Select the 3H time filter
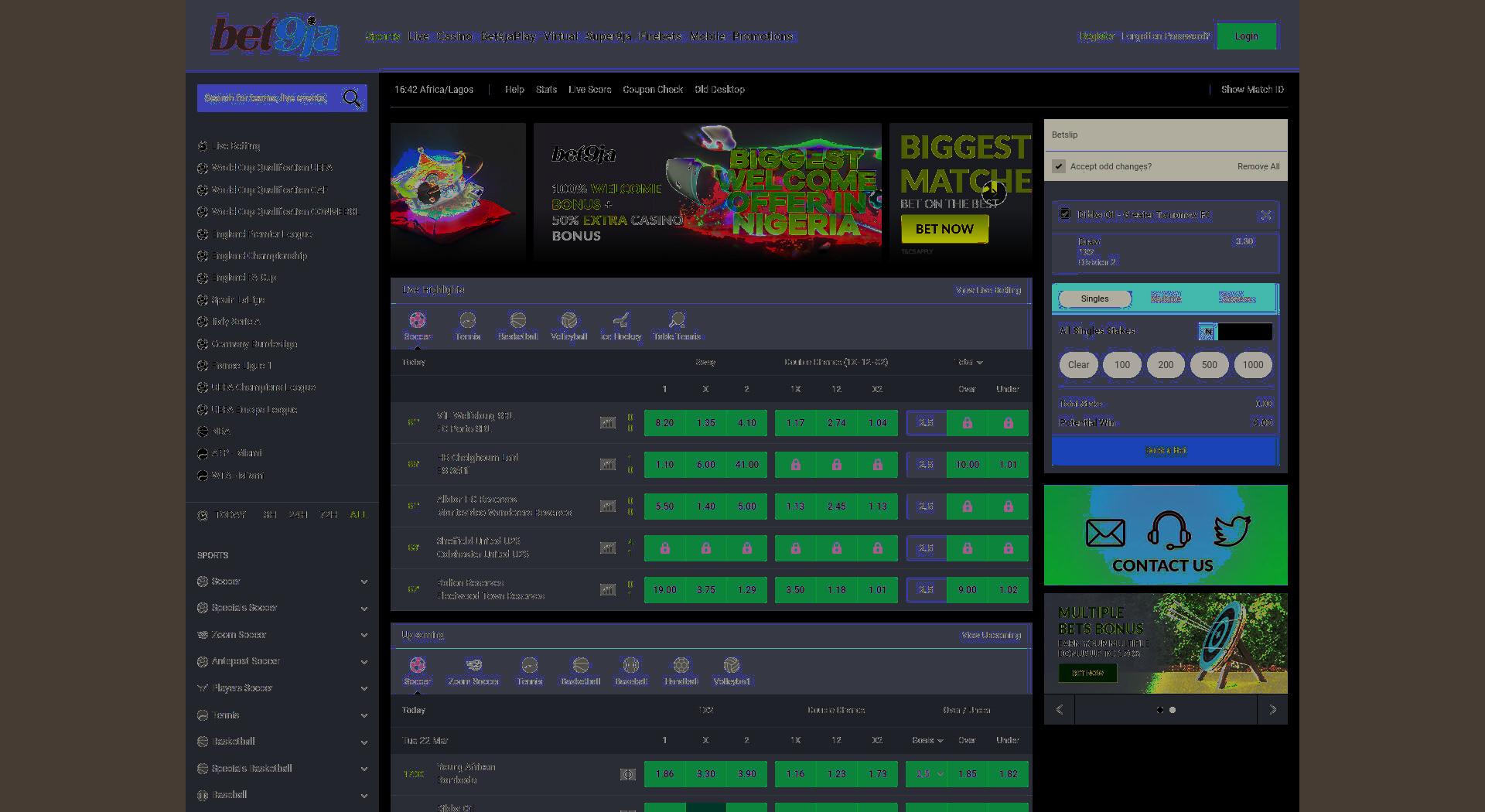 pos(270,515)
